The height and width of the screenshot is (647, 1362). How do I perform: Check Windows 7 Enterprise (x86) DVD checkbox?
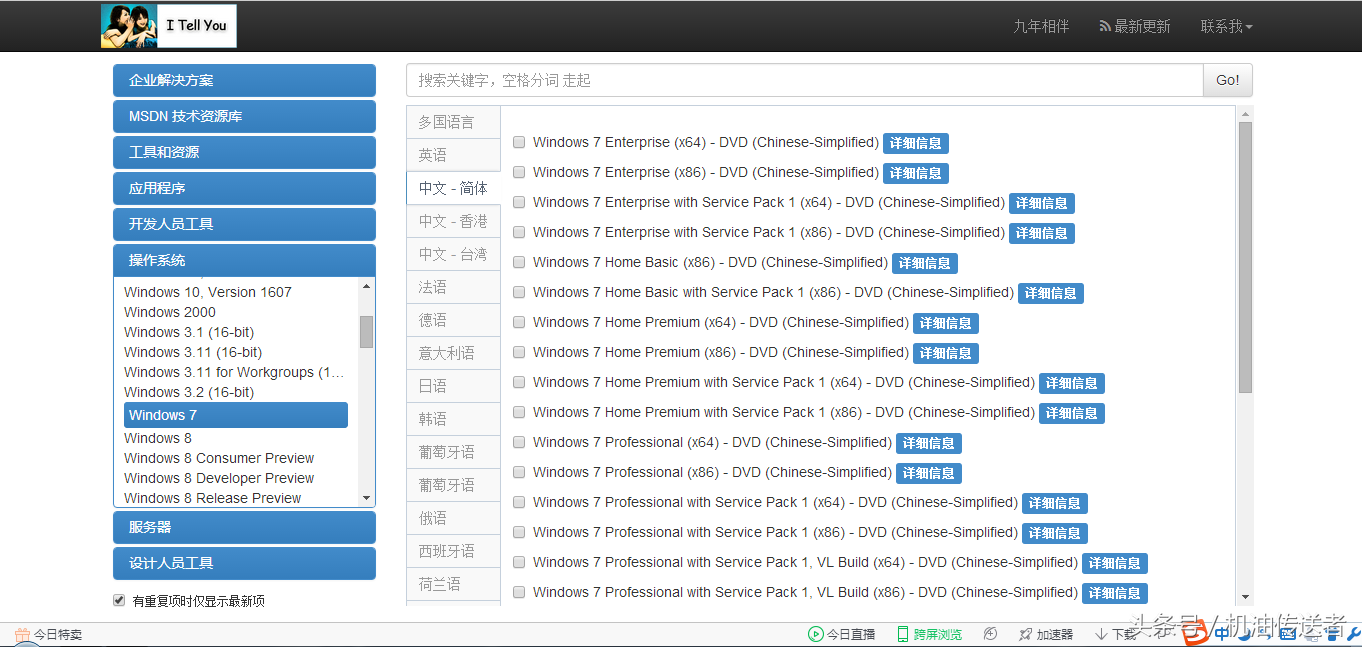[519, 173]
